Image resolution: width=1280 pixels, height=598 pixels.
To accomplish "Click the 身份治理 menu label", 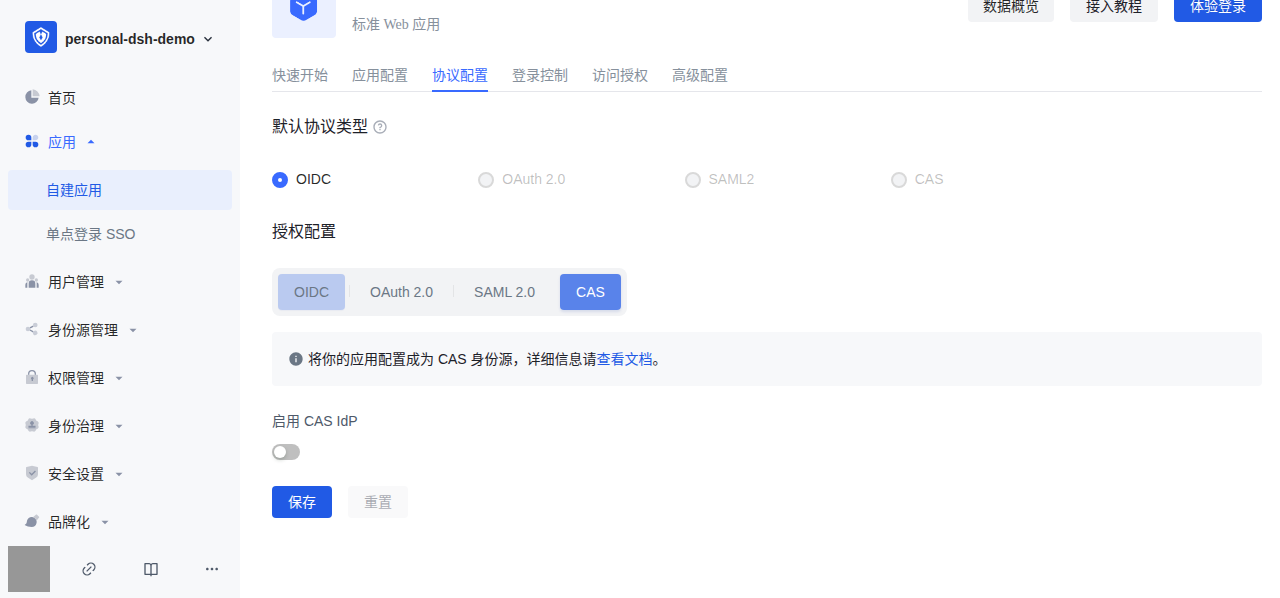I will [76, 426].
